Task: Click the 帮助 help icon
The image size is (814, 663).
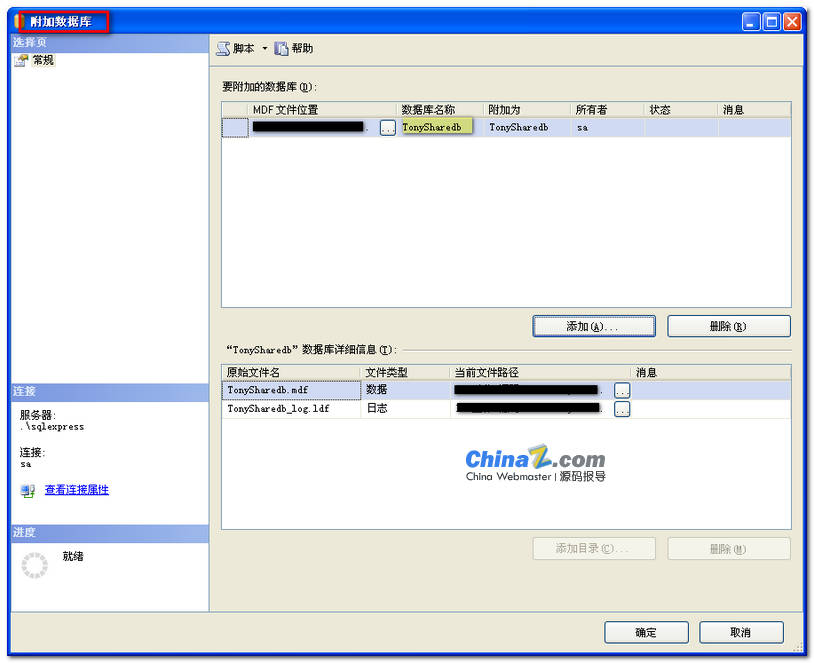Action: pyautogui.click(x=281, y=49)
